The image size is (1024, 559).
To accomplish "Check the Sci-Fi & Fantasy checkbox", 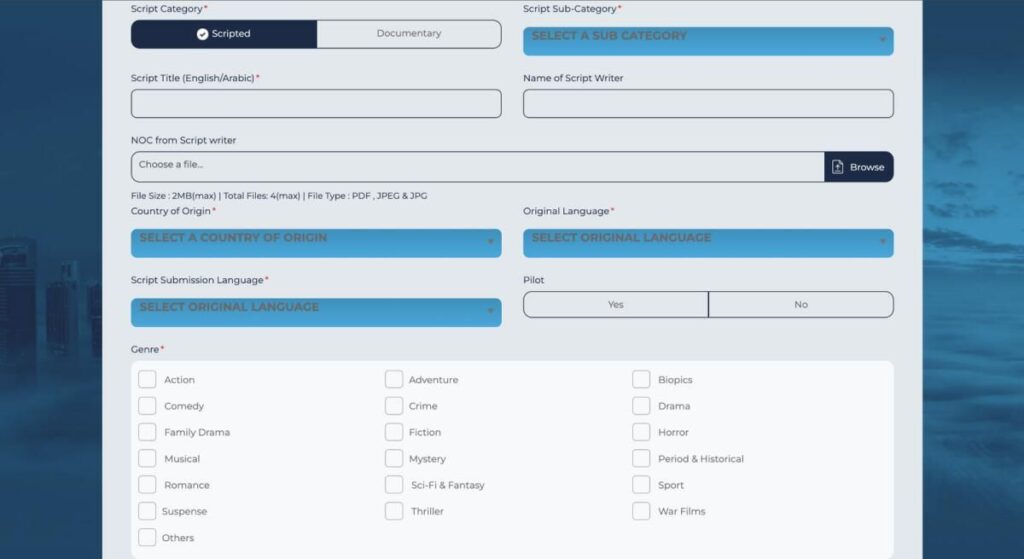I will point(394,485).
